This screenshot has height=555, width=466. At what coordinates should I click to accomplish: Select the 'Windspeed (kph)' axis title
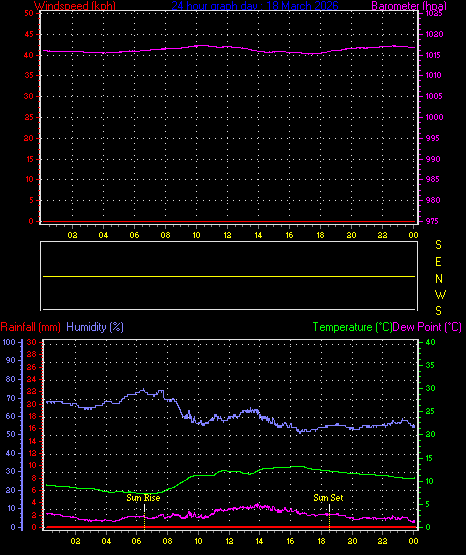point(75,6)
